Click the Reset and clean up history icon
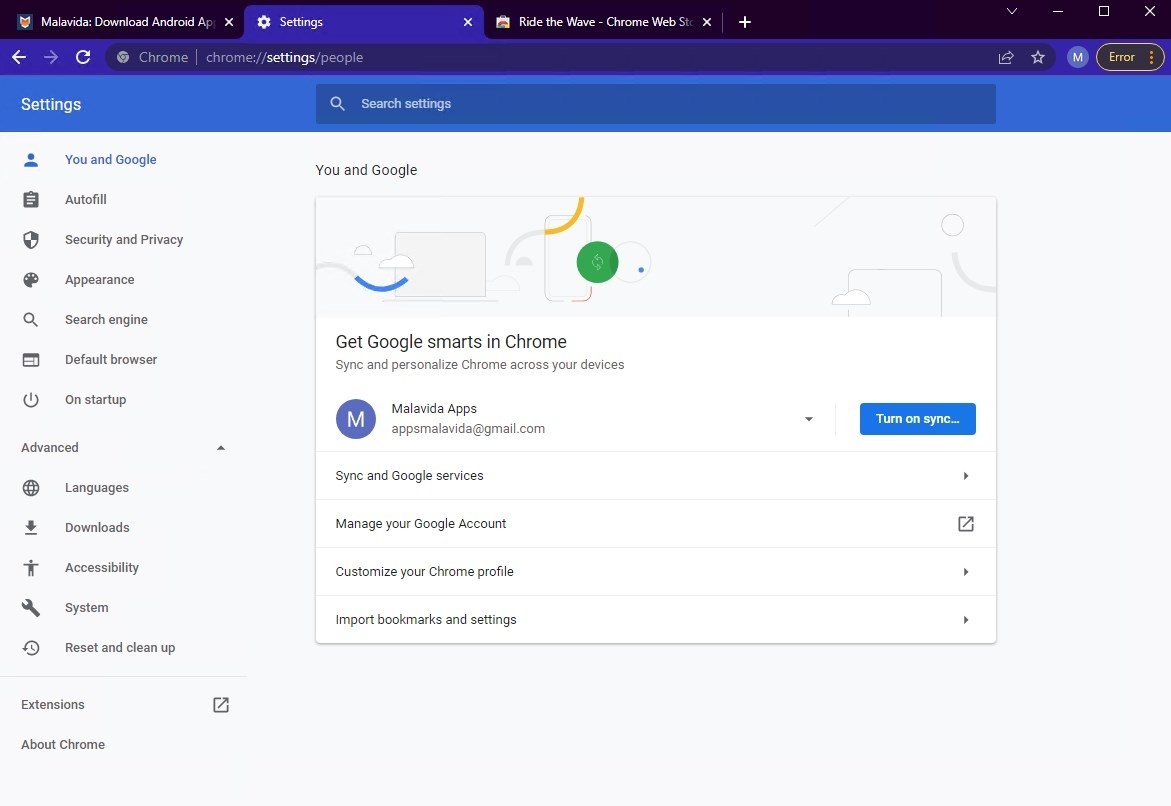The image size is (1171, 806). [31, 648]
